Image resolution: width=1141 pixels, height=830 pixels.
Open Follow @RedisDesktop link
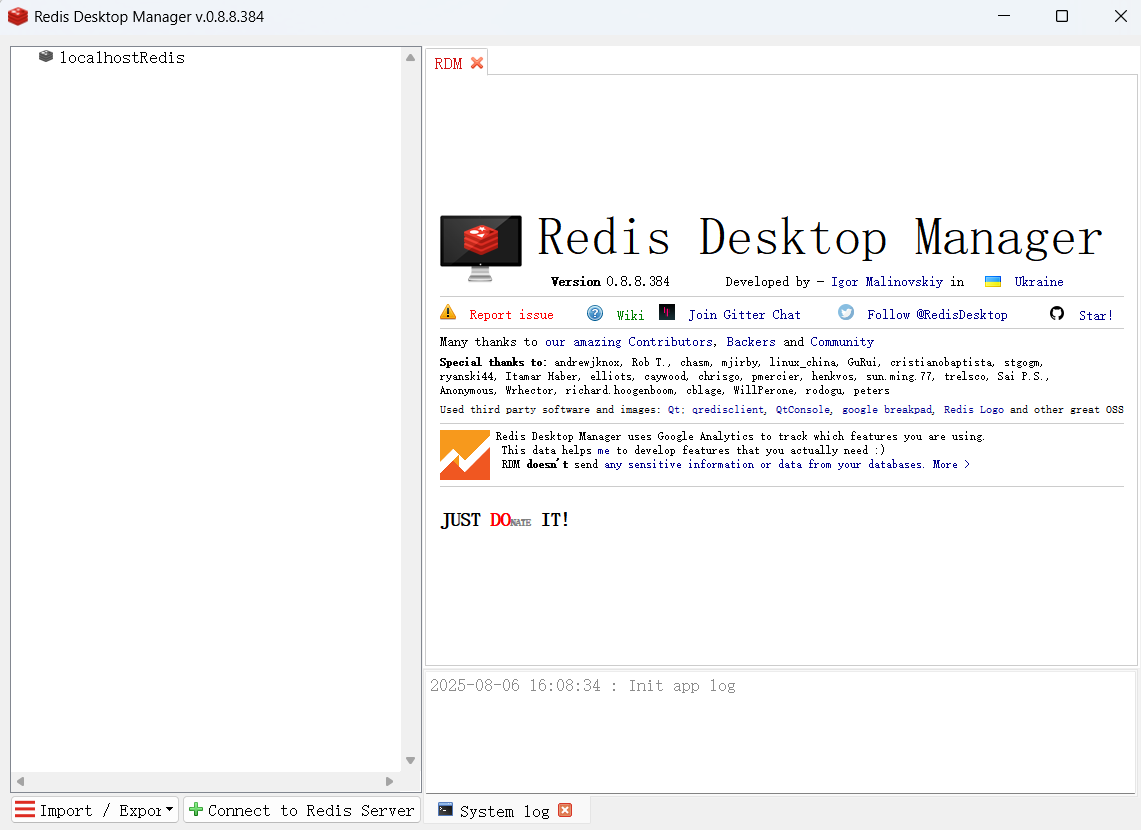coord(937,315)
